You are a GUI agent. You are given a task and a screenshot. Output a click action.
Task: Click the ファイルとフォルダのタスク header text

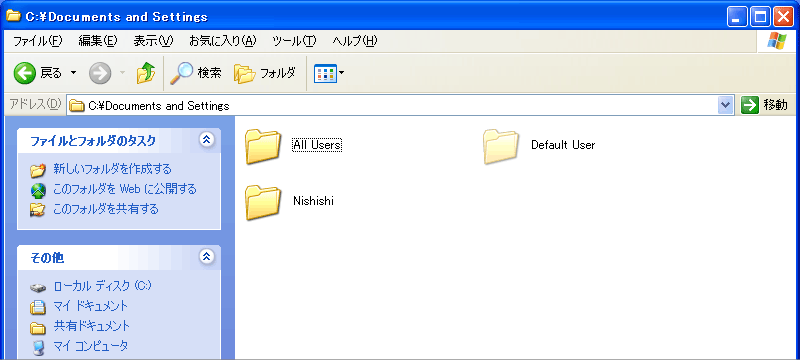[93, 141]
